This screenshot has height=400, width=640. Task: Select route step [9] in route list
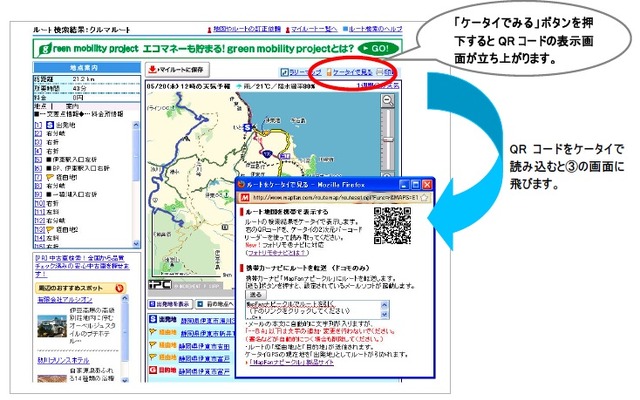pyautogui.click(x=38, y=194)
